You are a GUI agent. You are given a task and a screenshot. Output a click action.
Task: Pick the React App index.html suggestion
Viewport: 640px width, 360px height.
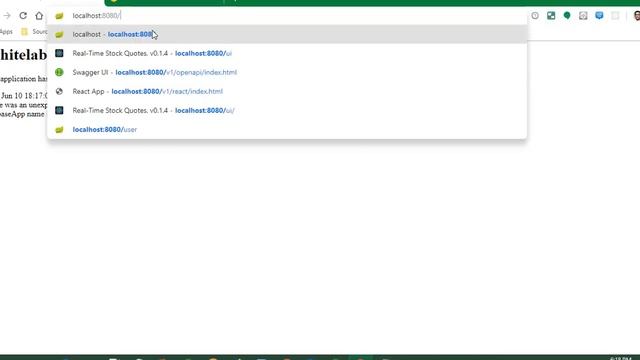coord(287,91)
